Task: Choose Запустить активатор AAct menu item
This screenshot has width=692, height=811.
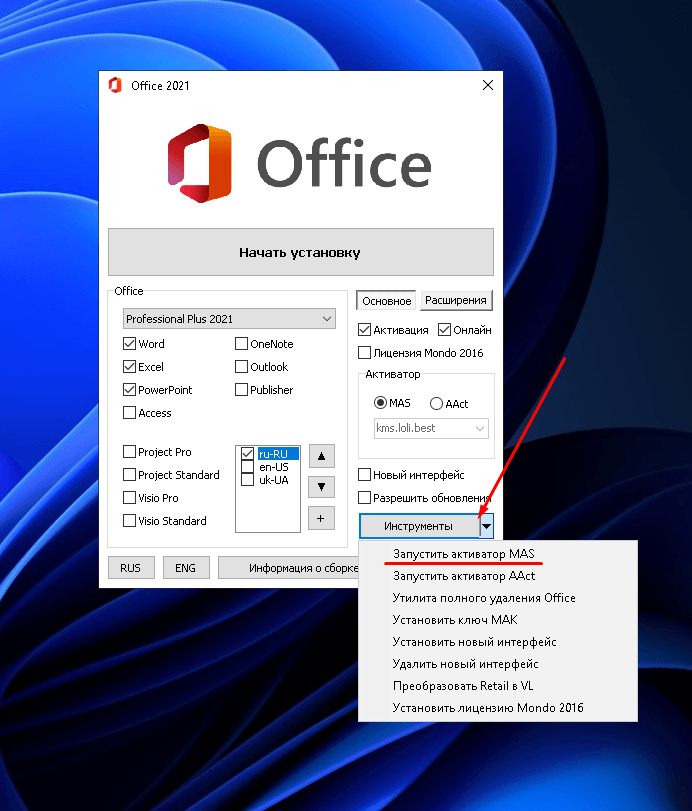Action: pos(464,576)
